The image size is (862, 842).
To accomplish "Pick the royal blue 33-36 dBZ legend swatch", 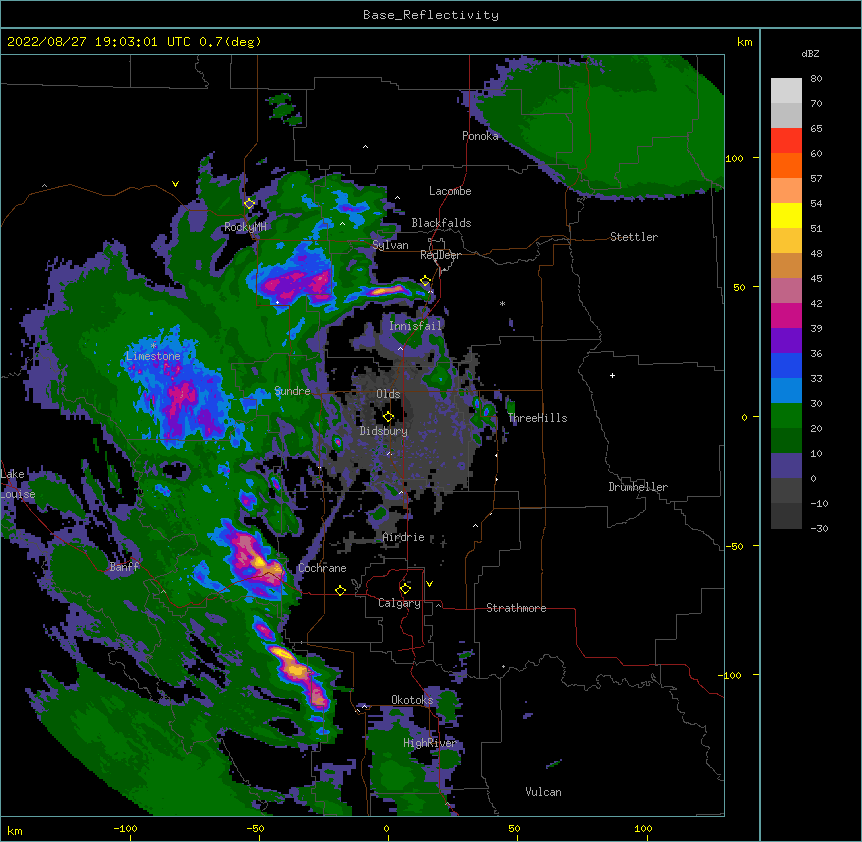I will coord(786,366).
